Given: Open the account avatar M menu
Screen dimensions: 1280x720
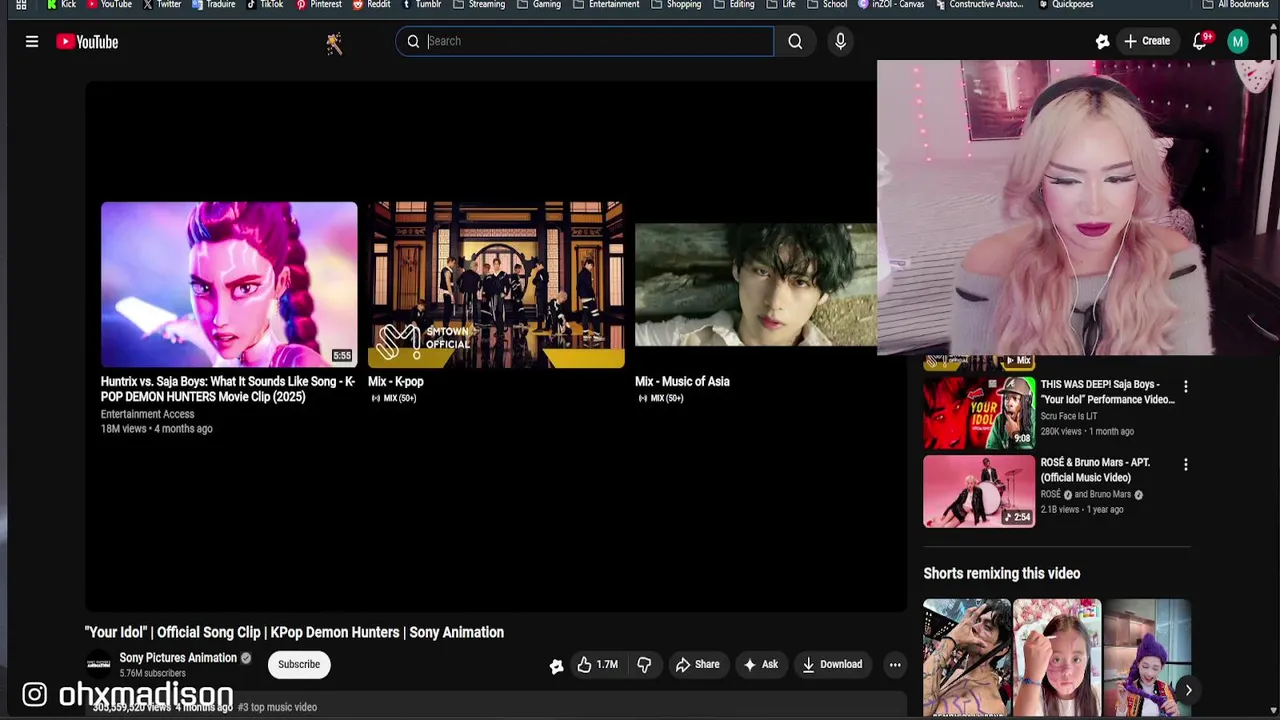Looking at the screenshot, I should 1238,42.
